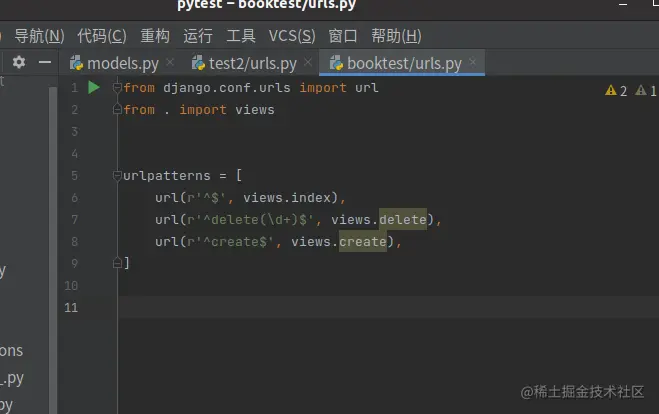Click the Python file icon on booktest/urls.py tab
Screen dimensions: 659x414
point(336,63)
